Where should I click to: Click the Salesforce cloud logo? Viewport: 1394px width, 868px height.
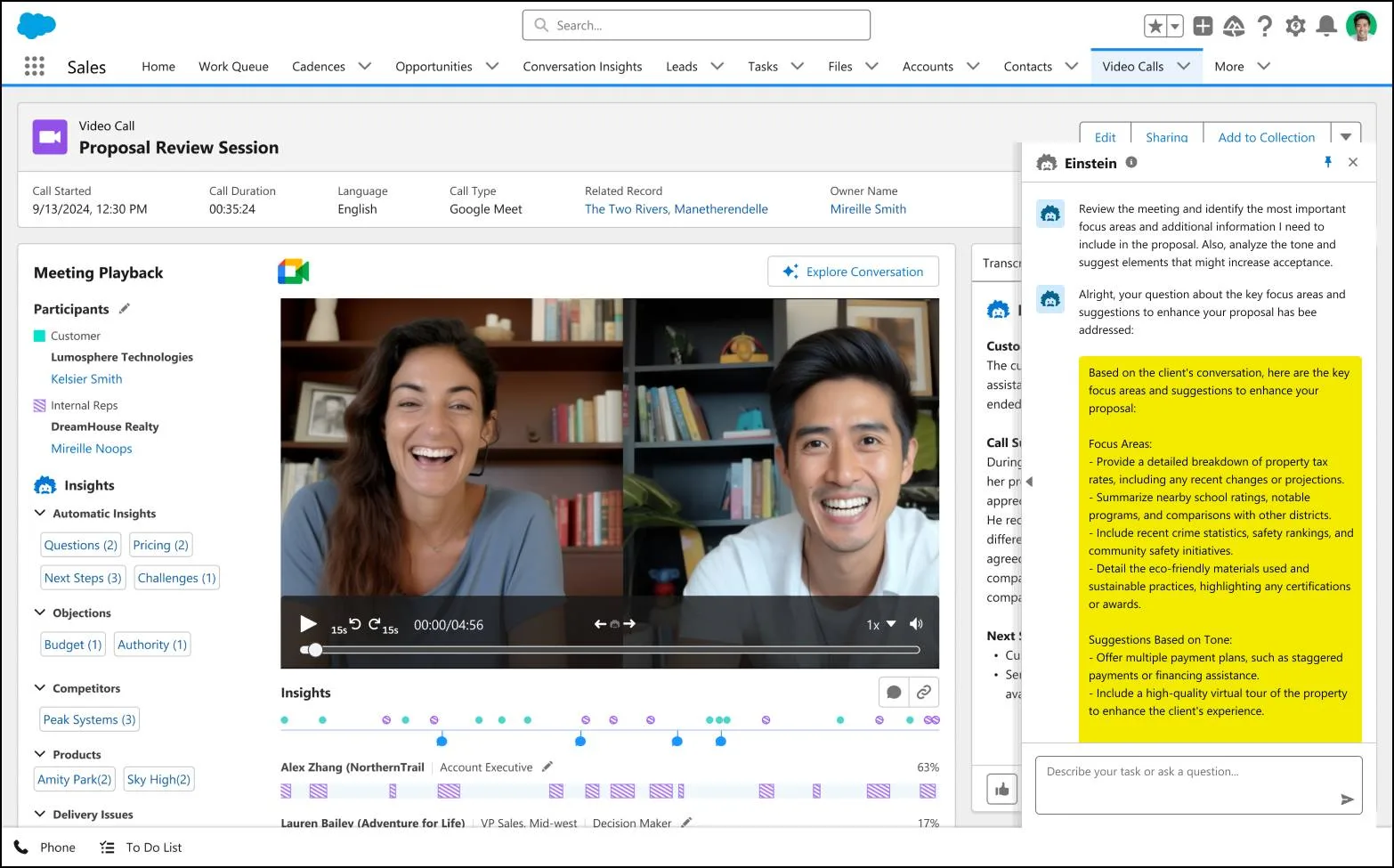point(36,25)
